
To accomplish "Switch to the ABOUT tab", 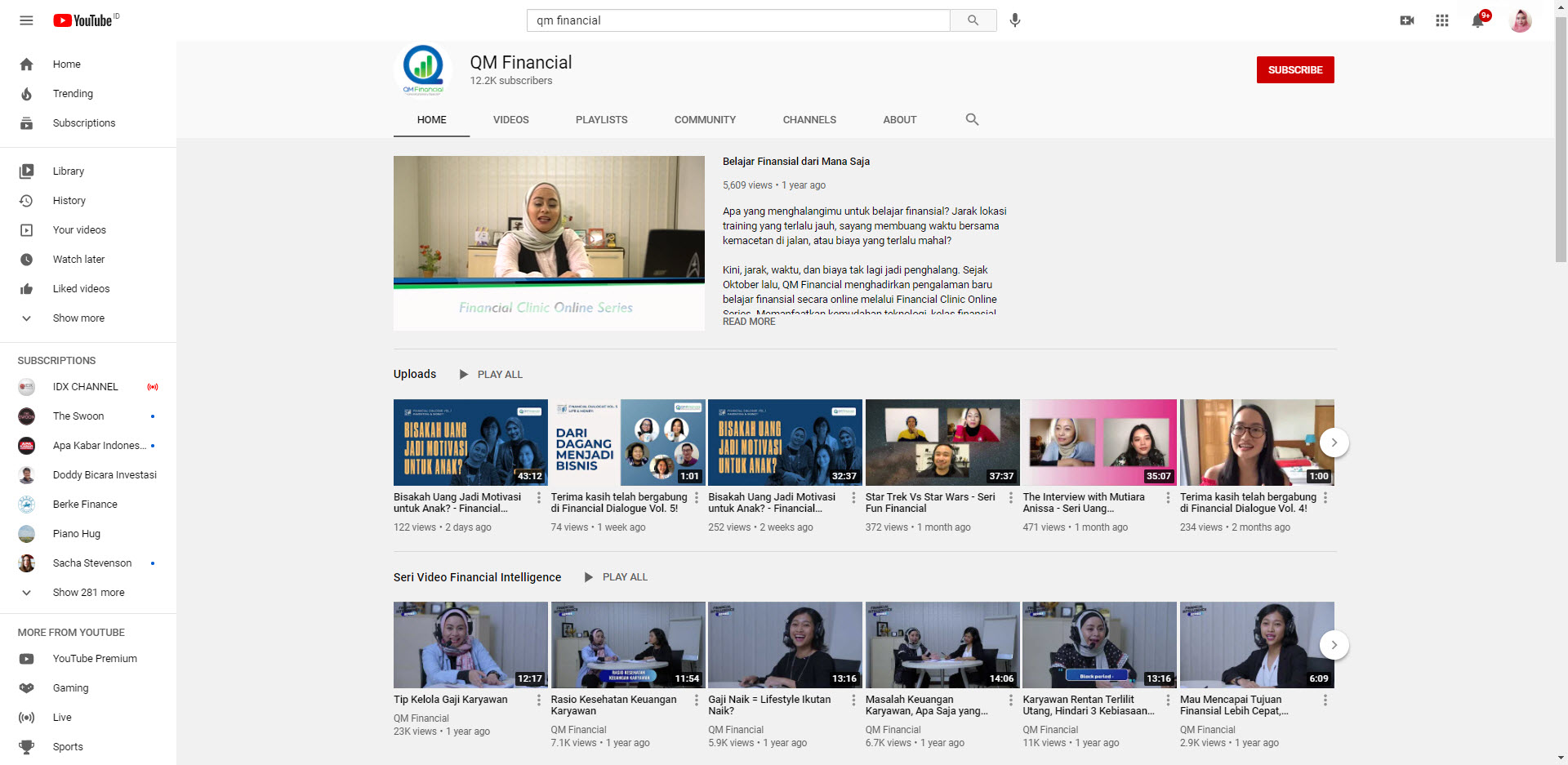I will [900, 120].
